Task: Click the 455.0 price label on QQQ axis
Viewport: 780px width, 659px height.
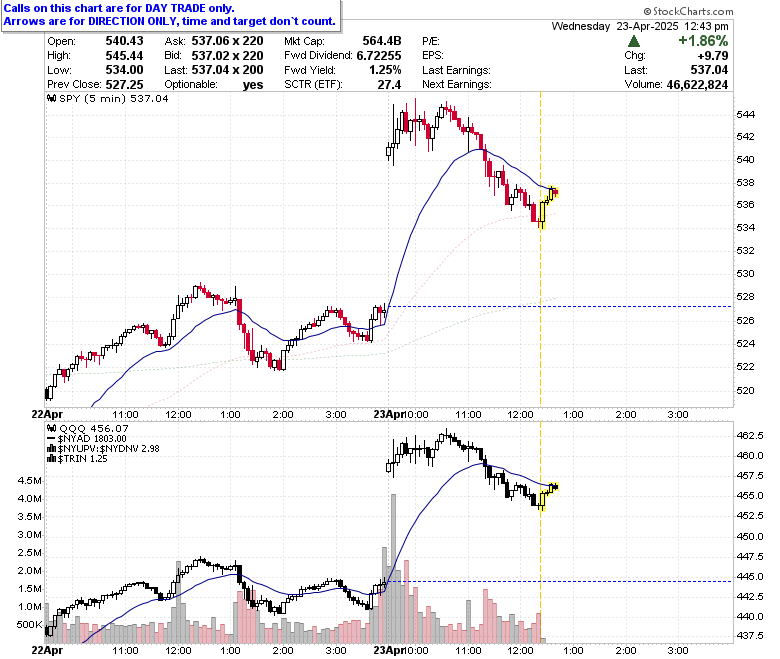Action: tap(750, 496)
